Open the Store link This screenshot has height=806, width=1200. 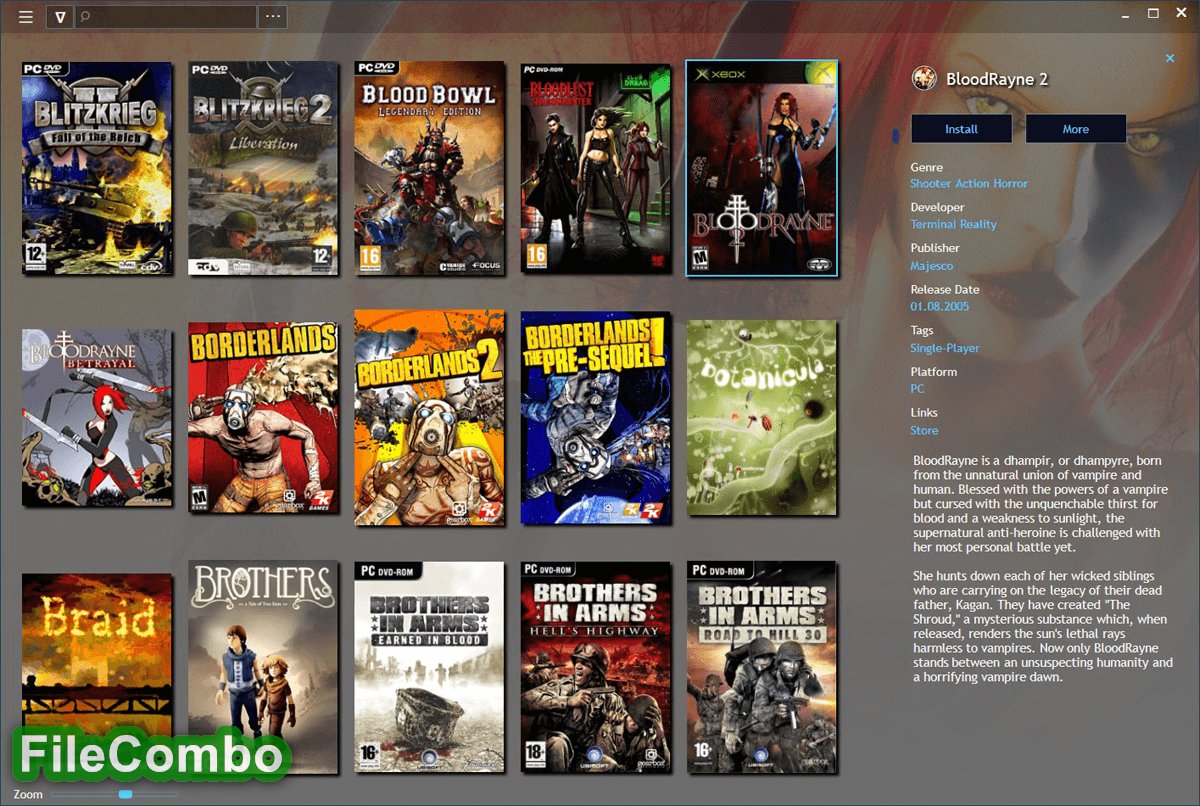(924, 431)
